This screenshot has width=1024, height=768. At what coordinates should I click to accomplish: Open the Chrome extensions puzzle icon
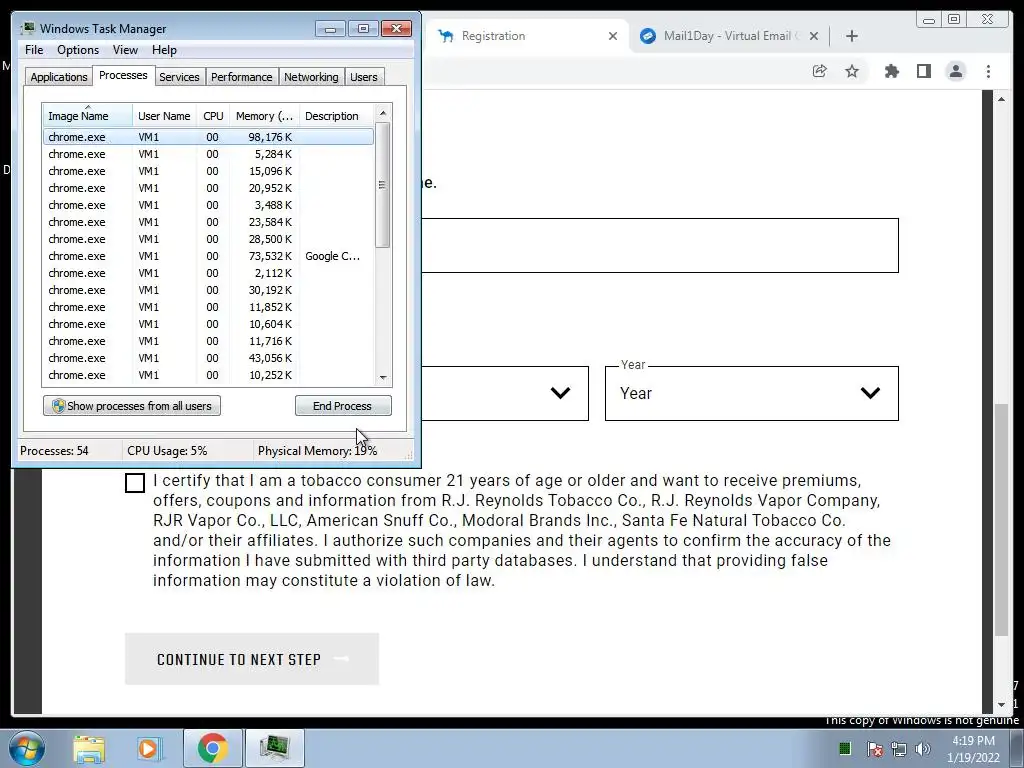pyautogui.click(x=891, y=71)
